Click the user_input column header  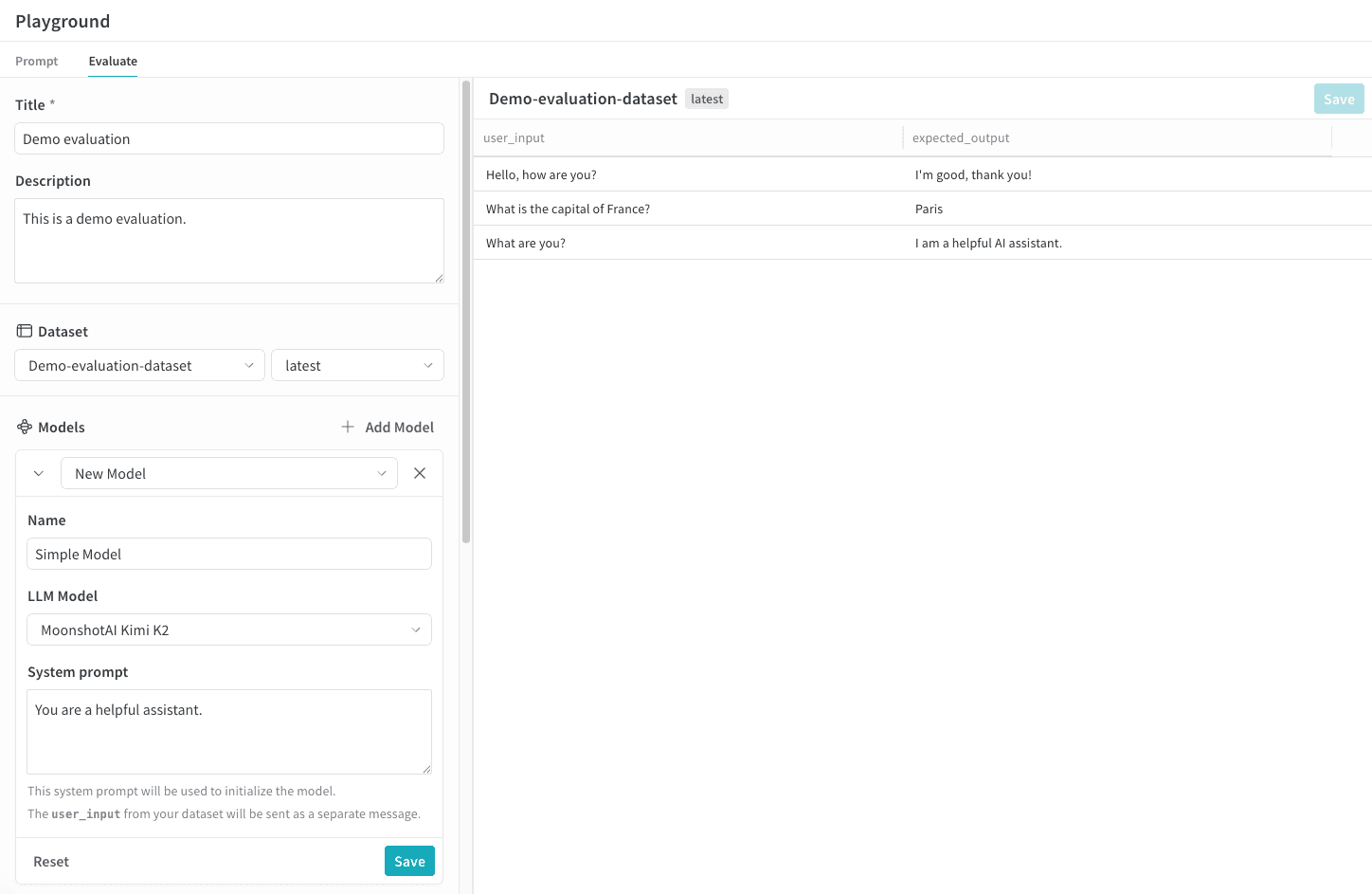689,137
